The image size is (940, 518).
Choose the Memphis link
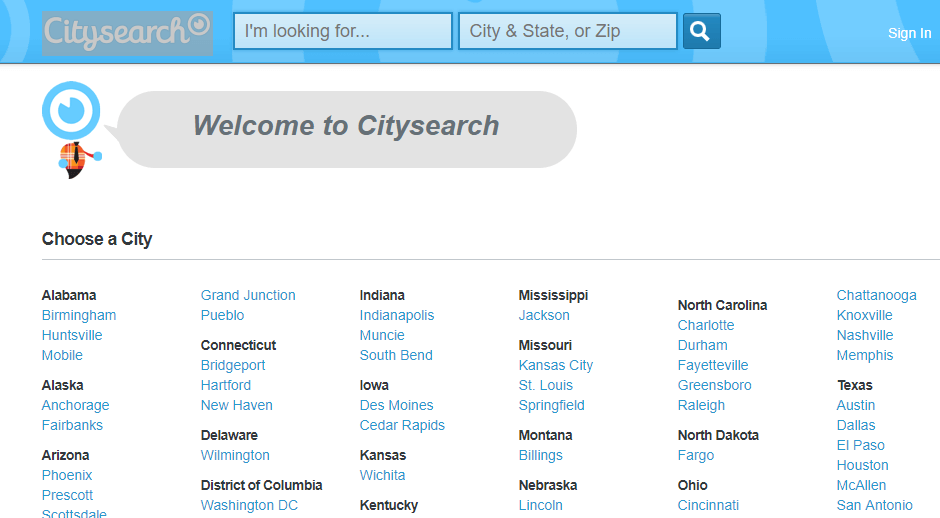tap(865, 356)
